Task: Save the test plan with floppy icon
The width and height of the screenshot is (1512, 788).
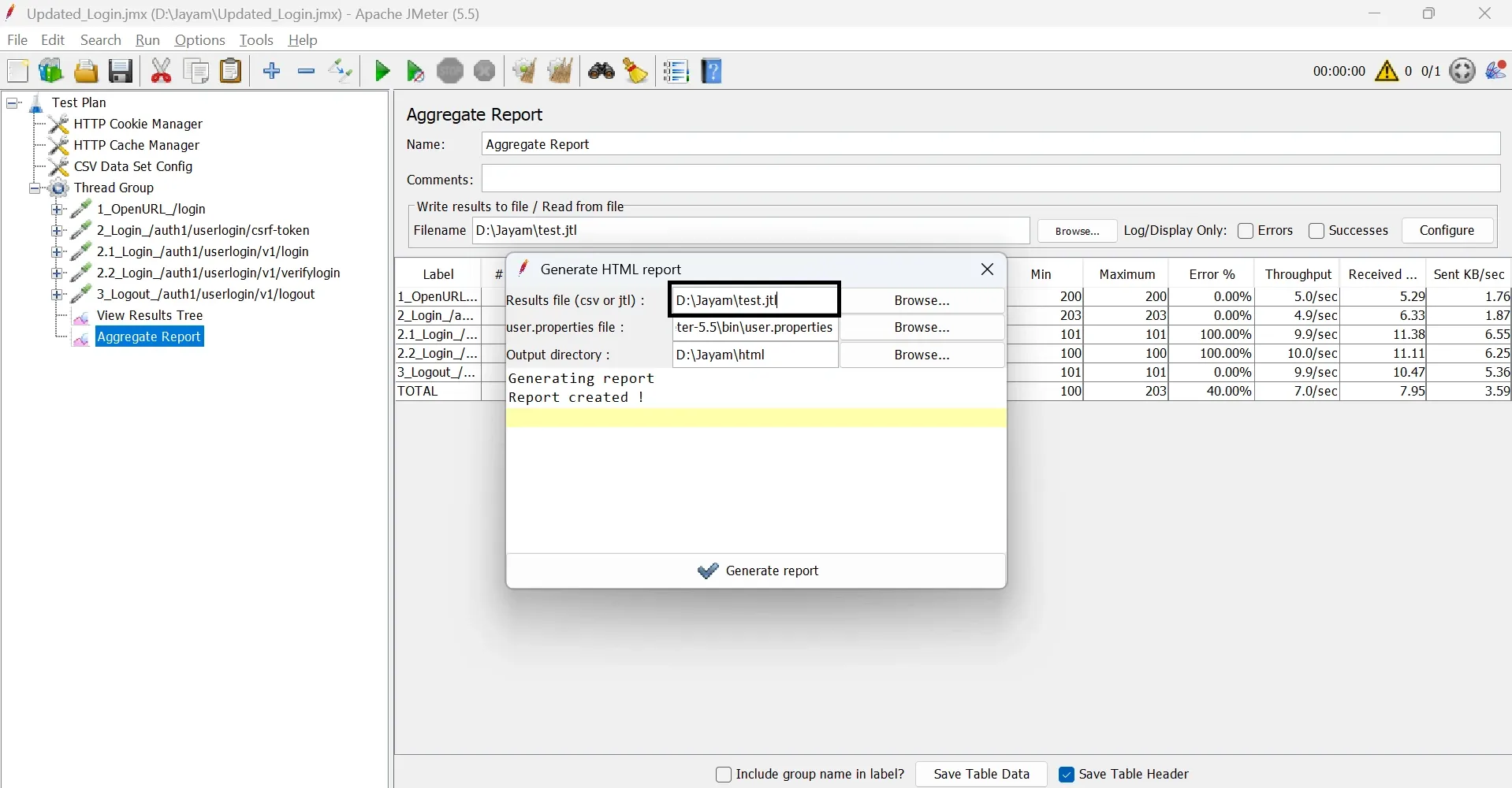Action: tap(121, 71)
